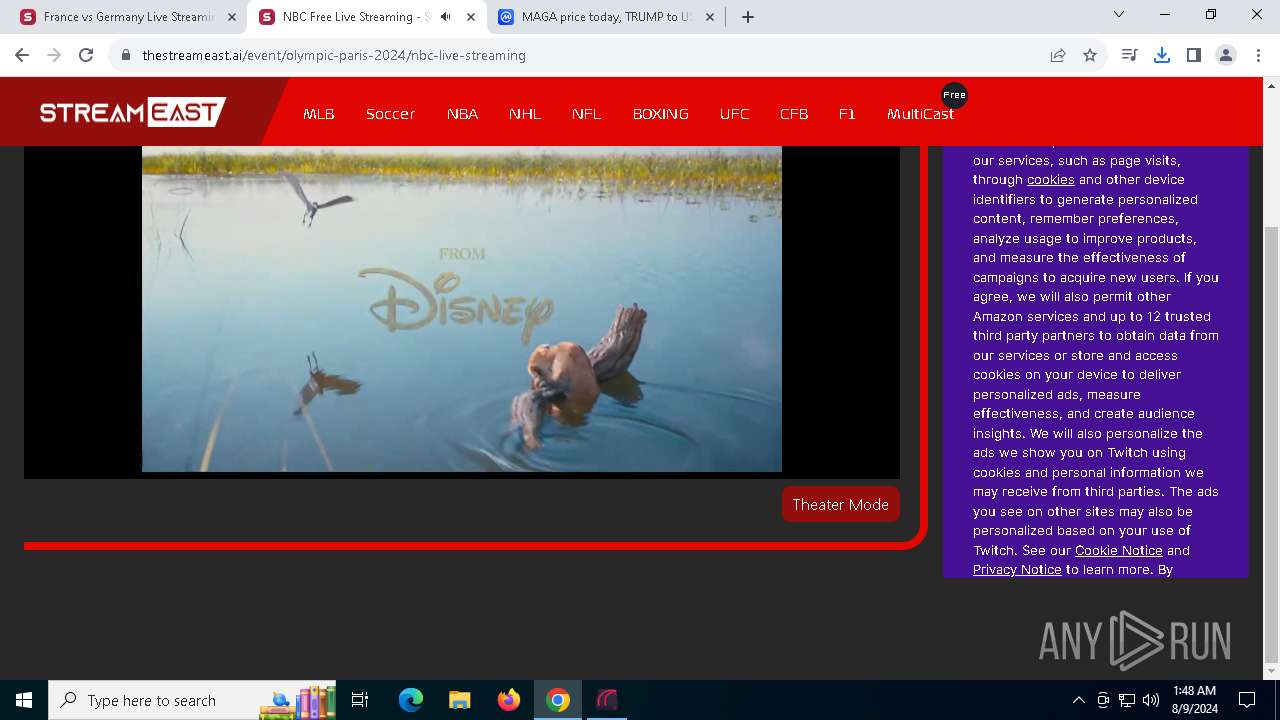Mute the NBC Free Live Streaming tab
The image size is (1280, 720).
tap(446, 17)
